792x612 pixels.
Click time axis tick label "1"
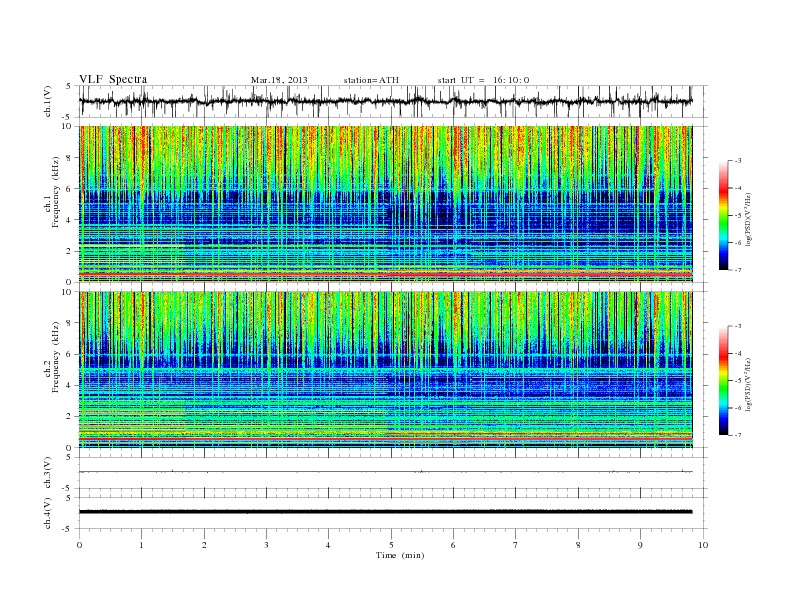pos(141,545)
